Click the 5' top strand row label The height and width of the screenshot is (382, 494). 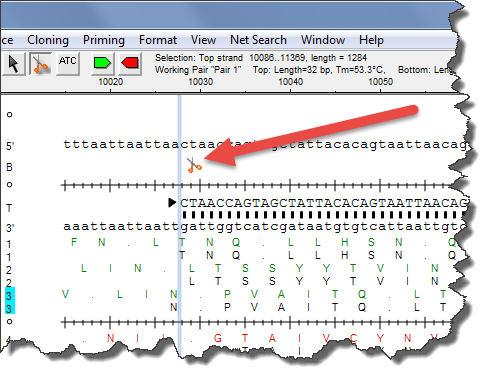pos(10,146)
